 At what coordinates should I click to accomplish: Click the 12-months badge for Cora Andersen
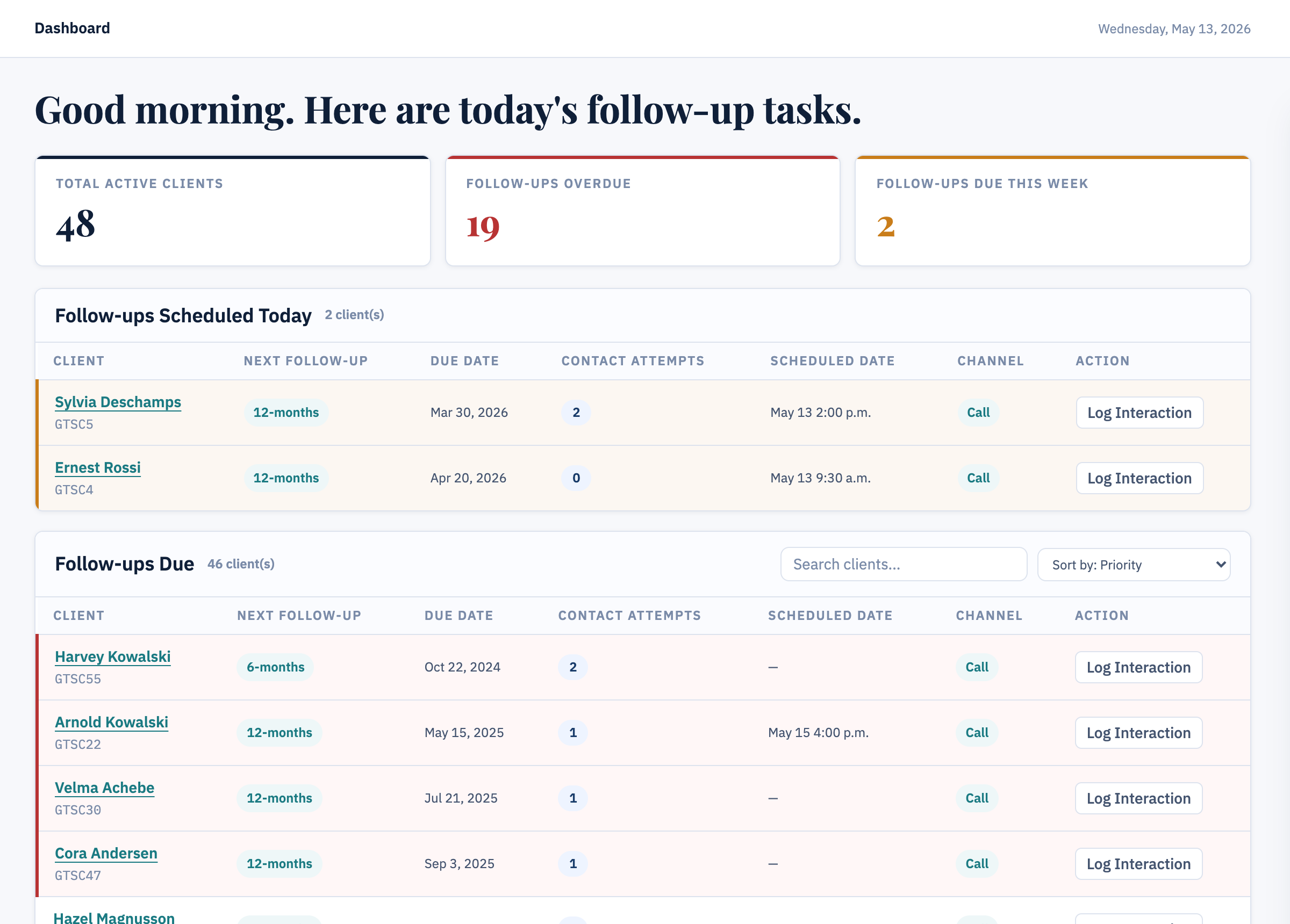(279, 864)
